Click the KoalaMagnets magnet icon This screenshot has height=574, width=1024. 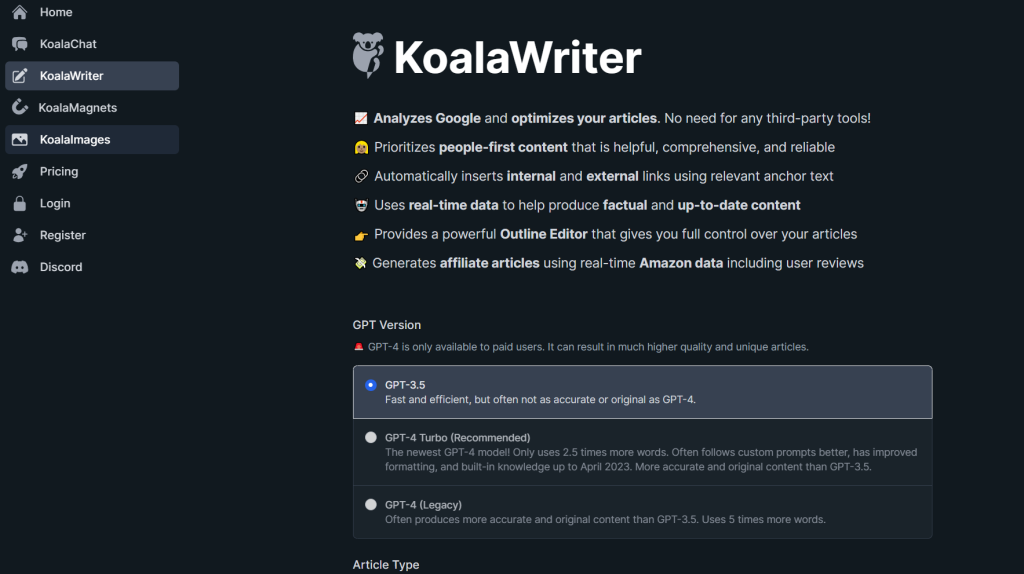[x=20, y=107]
